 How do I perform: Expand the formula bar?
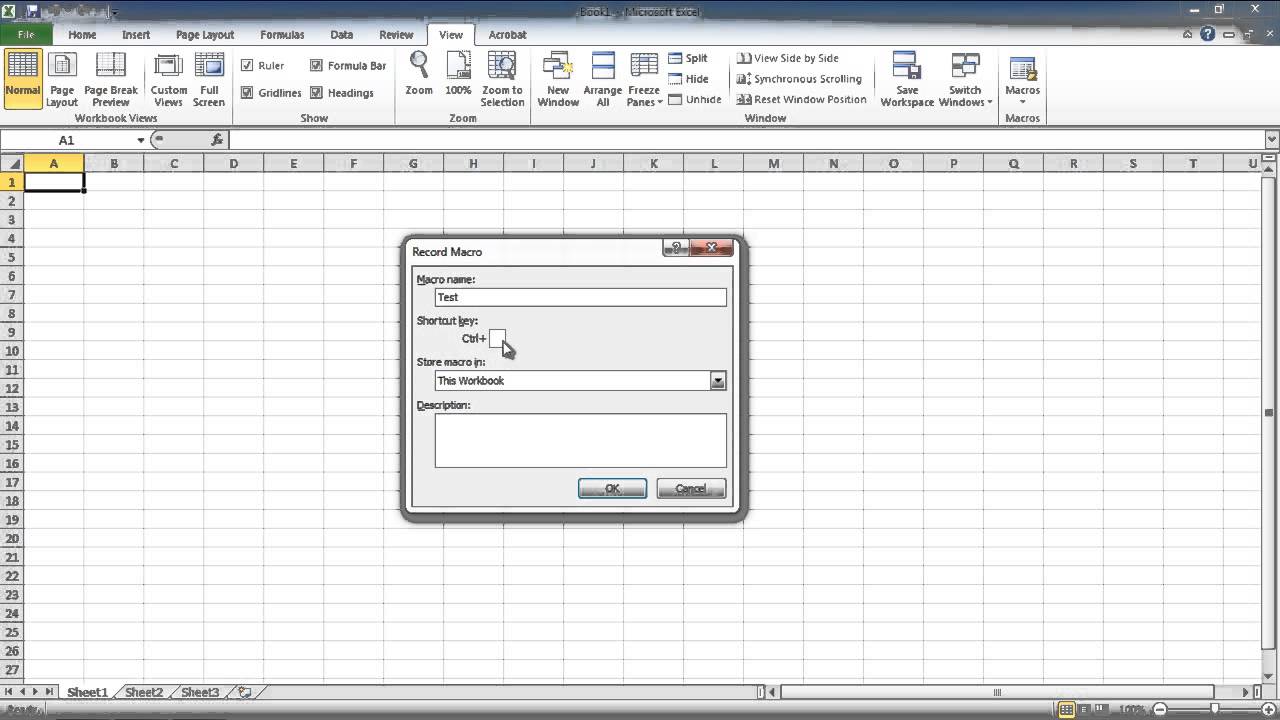1272,140
